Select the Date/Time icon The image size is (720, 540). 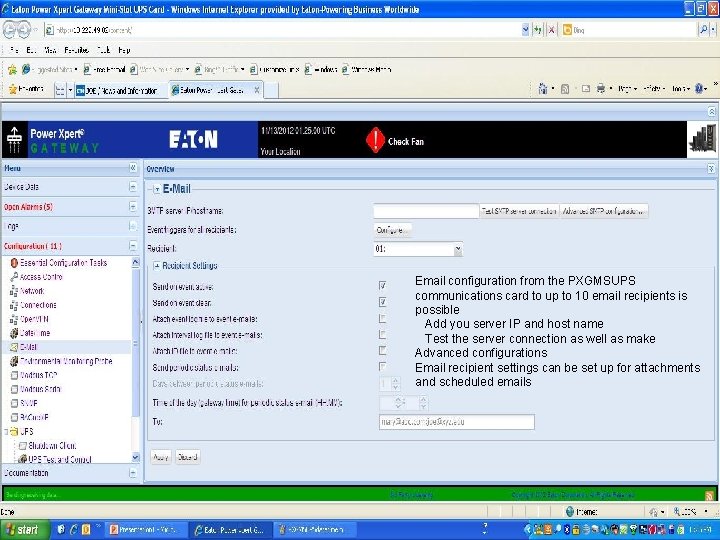click(x=14, y=333)
